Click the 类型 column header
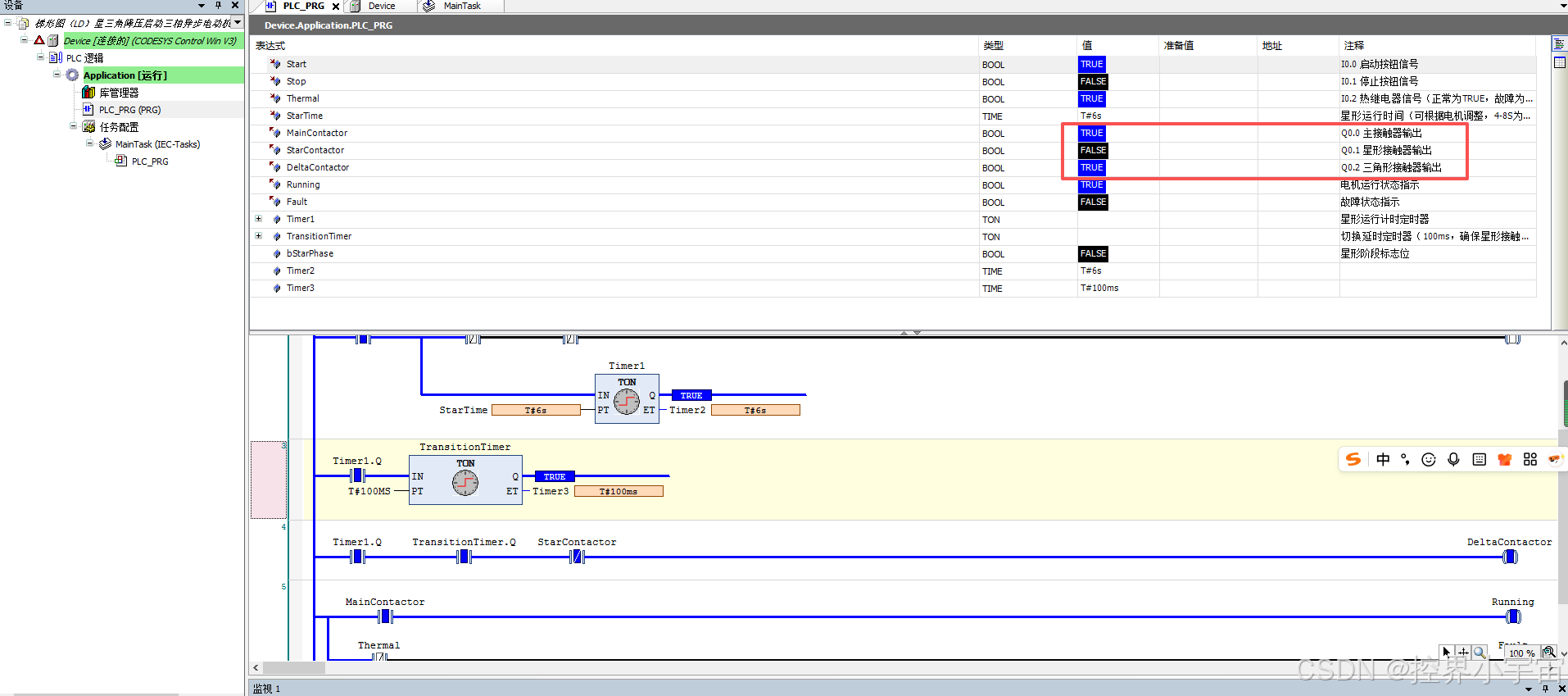 click(x=993, y=46)
